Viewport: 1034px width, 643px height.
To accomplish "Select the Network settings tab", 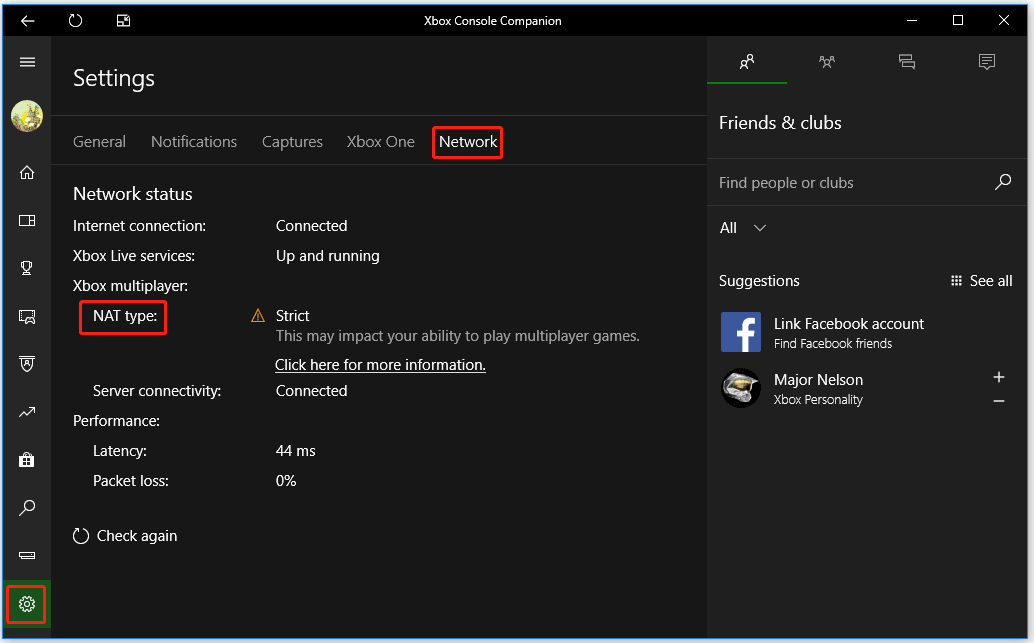I will (468, 142).
